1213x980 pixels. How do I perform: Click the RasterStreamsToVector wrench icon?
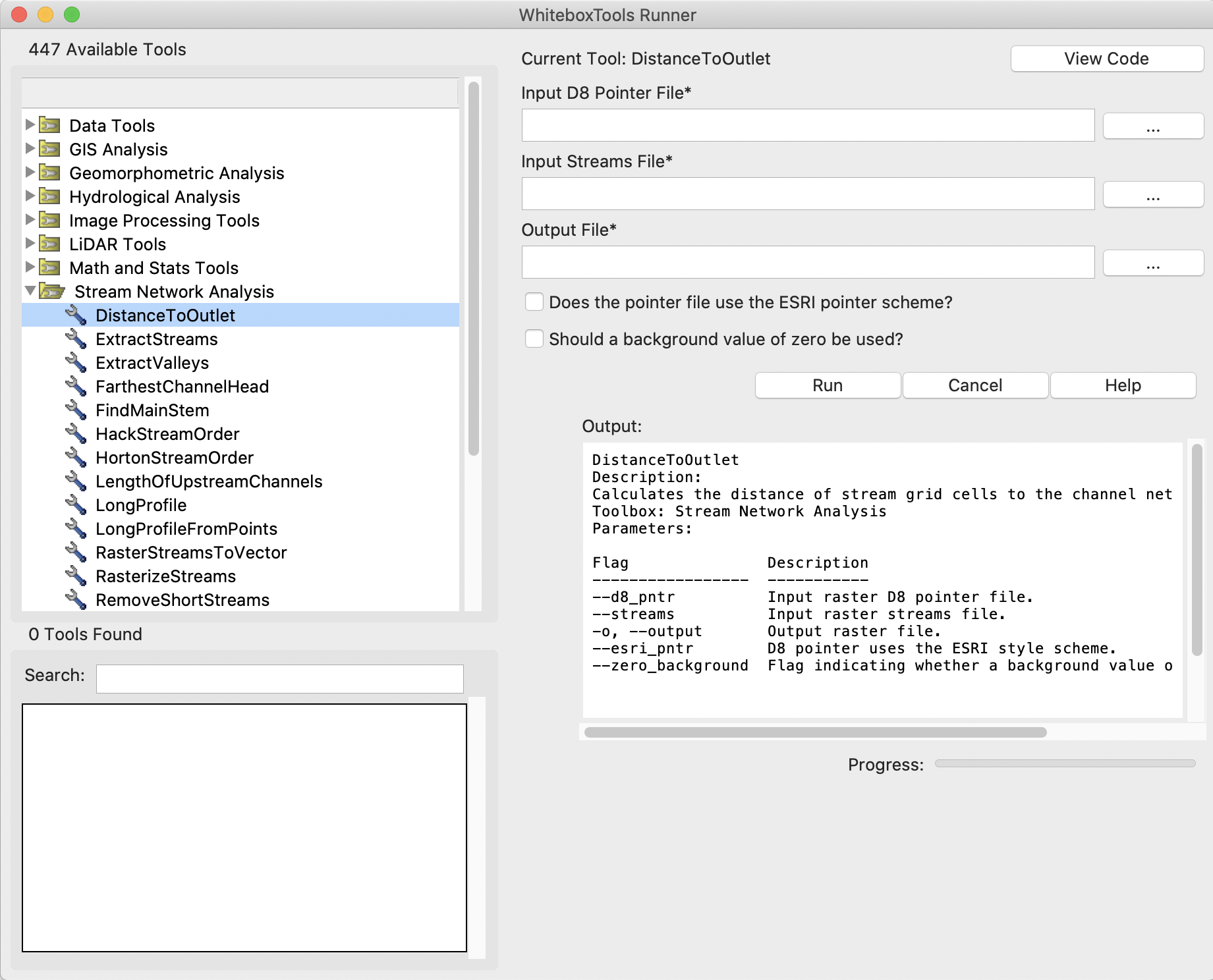point(76,553)
